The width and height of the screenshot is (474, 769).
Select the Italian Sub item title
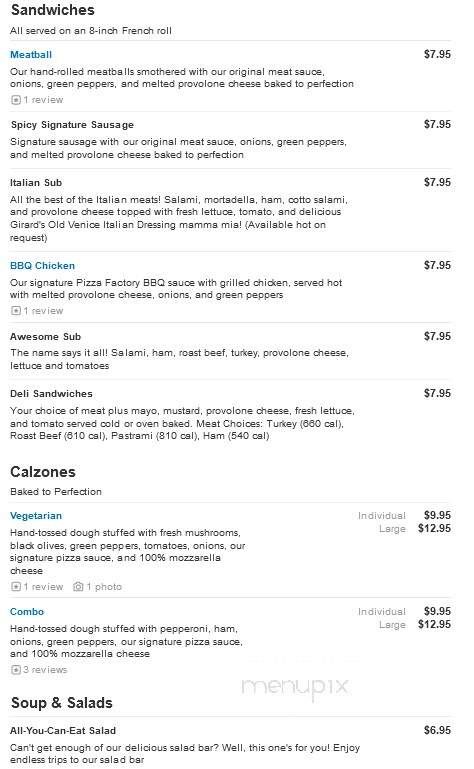(36, 183)
